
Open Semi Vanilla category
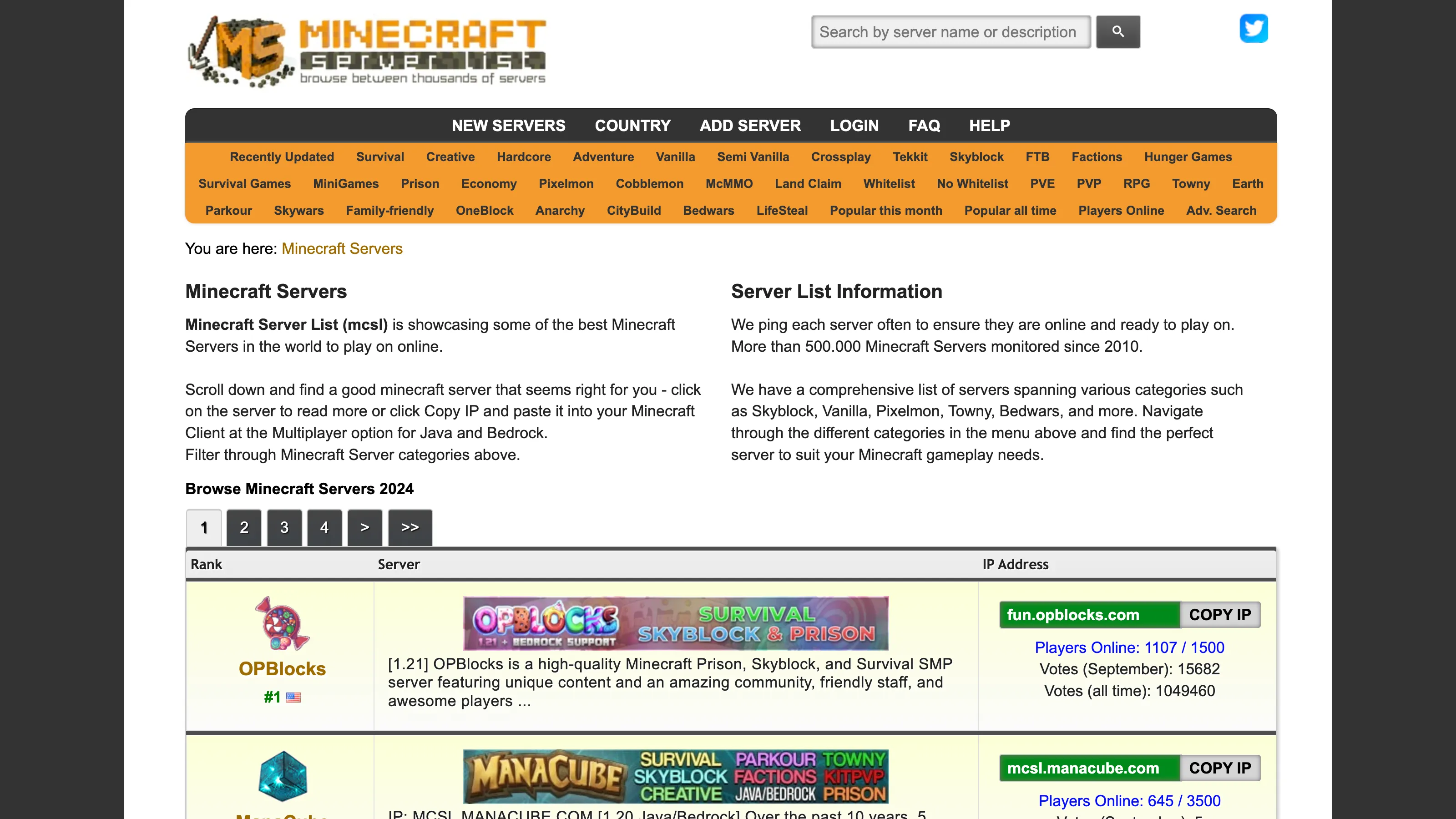tap(753, 157)
